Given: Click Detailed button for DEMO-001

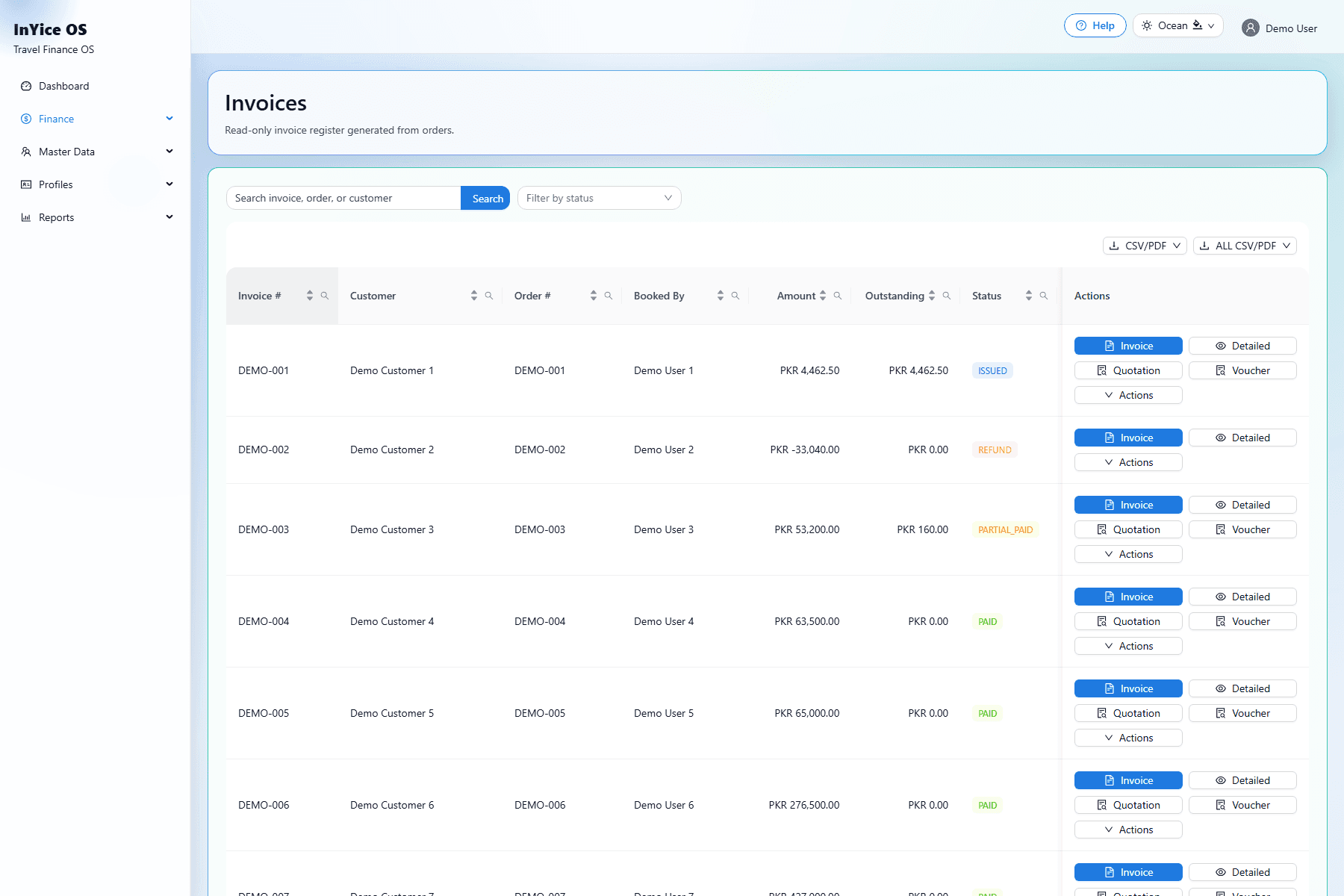Looking at the screenshot, I should tap(1242, 346).
